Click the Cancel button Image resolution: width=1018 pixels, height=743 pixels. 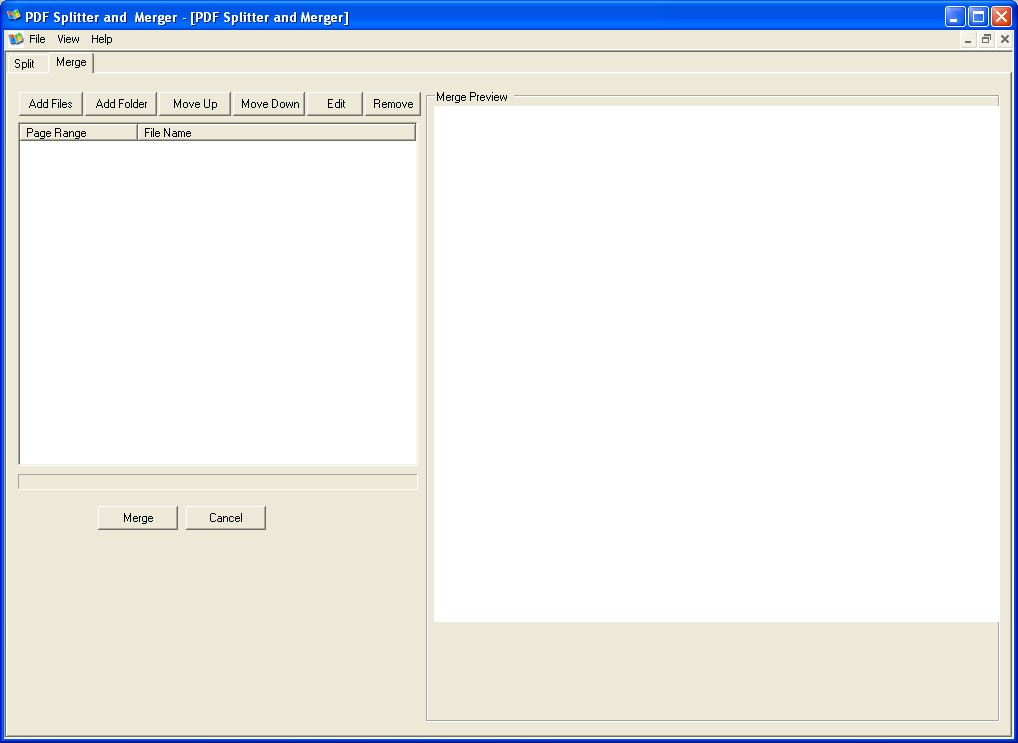tap(226, 518)
